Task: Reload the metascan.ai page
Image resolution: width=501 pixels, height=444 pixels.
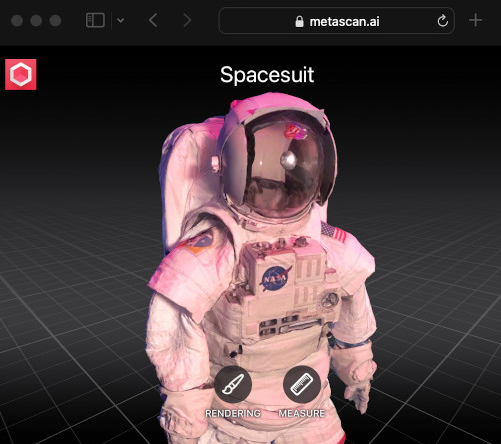Action: (442, 21)
